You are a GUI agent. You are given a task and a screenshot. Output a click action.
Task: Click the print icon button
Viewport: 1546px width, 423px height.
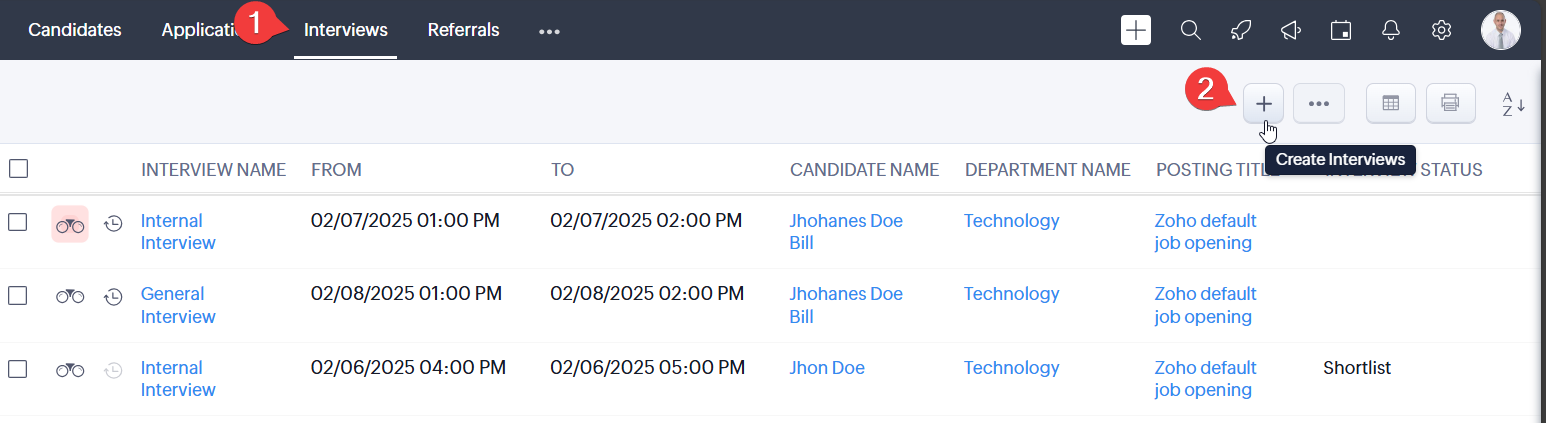tap(1451, 103)
